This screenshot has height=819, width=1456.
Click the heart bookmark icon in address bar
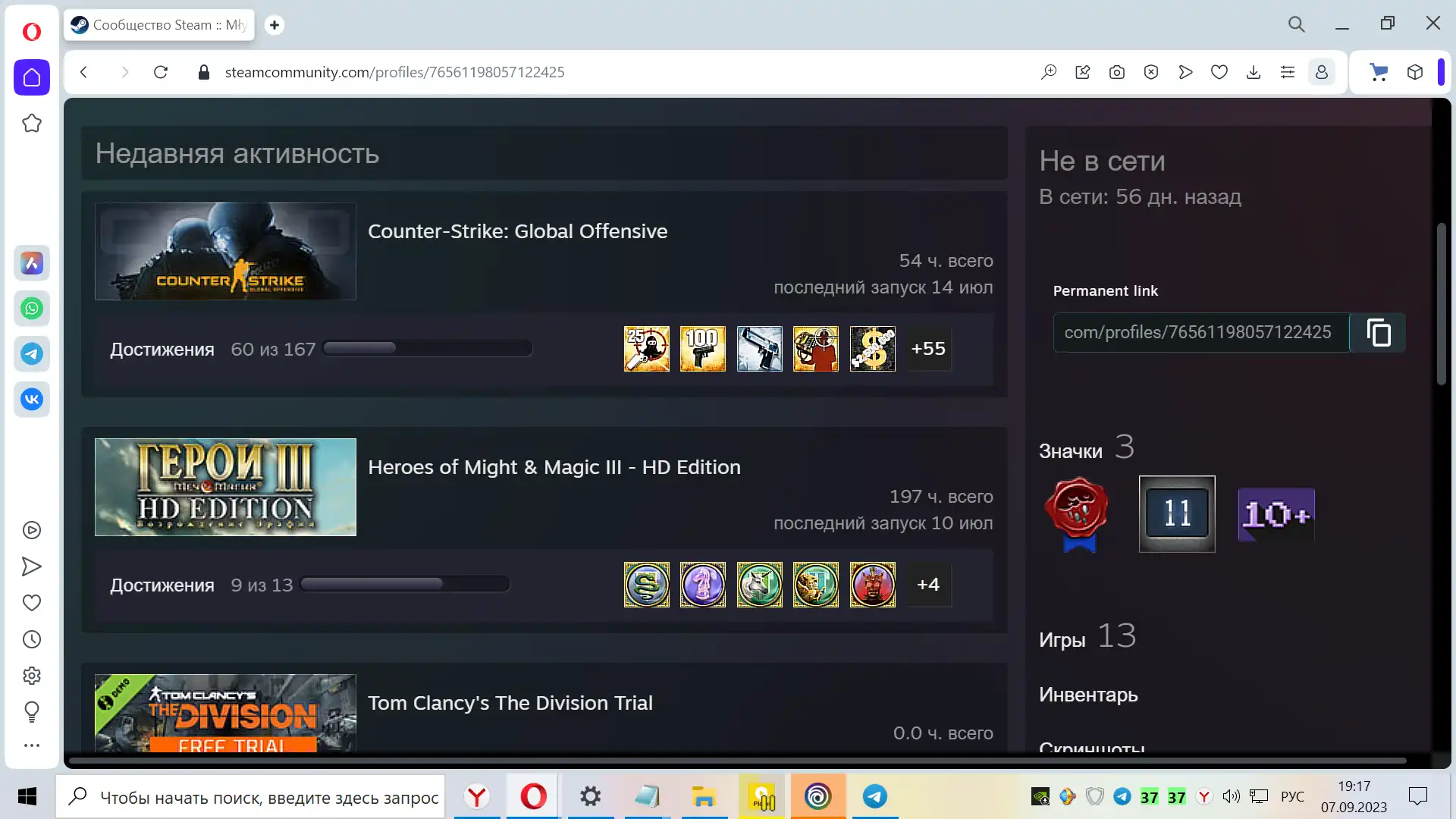(x=1219, y=72)
